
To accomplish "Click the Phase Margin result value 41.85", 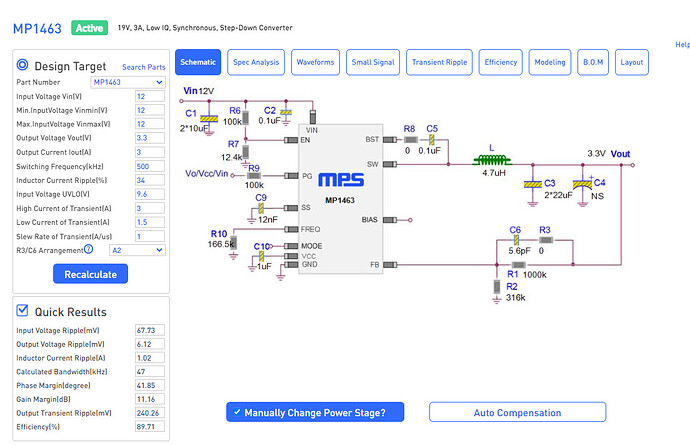I will [x=150, y=385].
